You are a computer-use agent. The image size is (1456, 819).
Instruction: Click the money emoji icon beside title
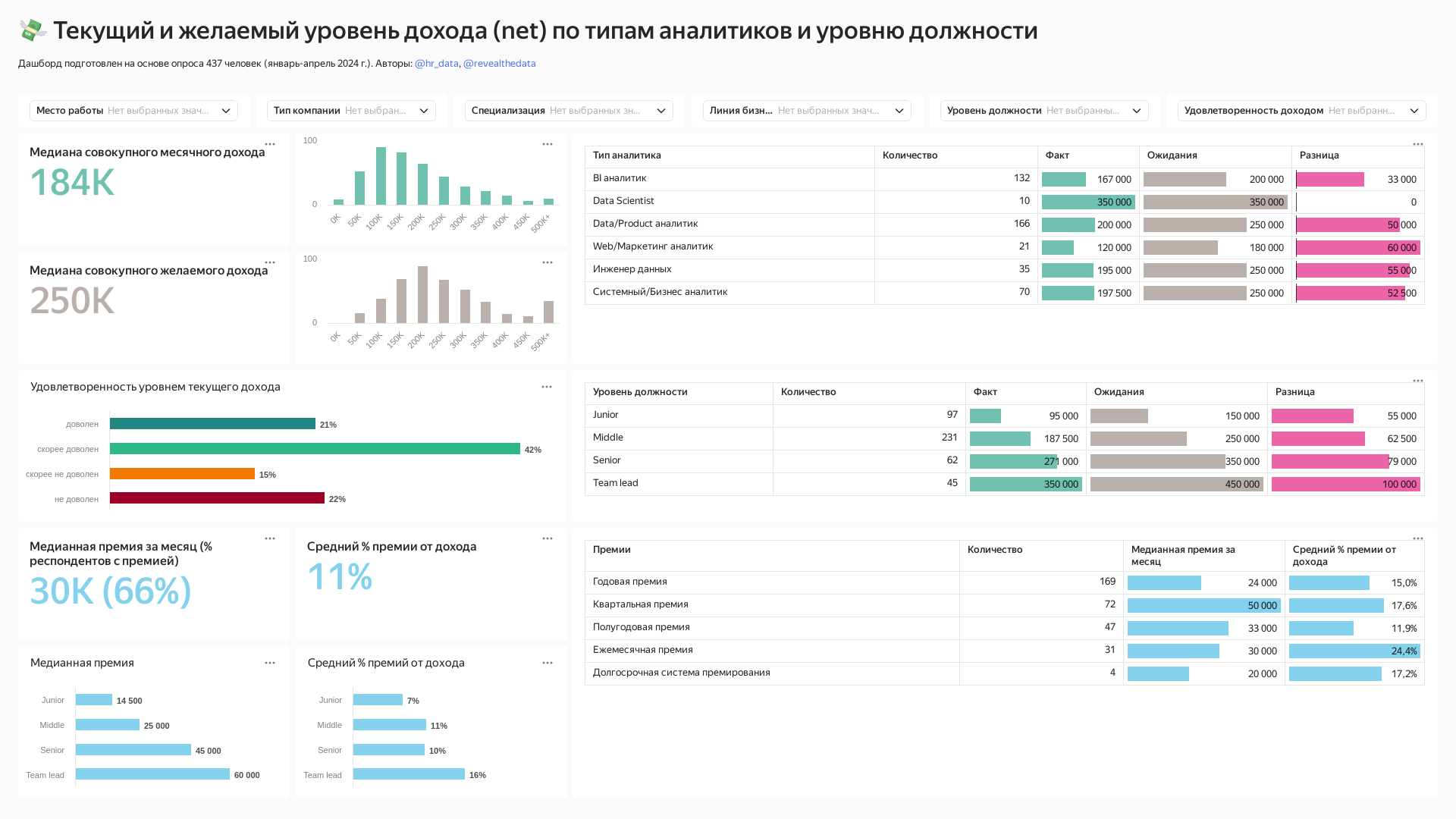click(33, 30)
